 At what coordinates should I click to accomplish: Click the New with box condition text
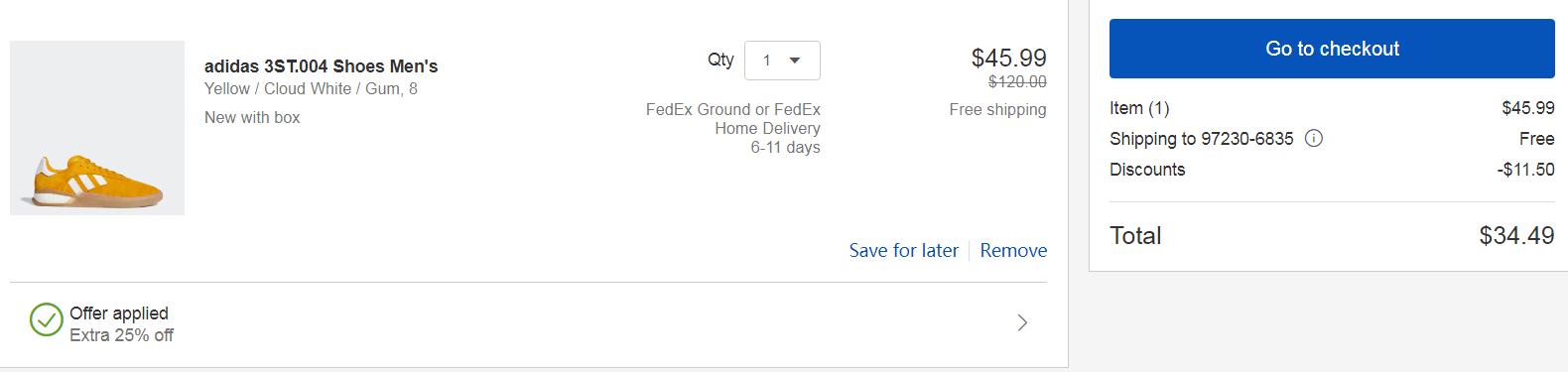(252, 117)
